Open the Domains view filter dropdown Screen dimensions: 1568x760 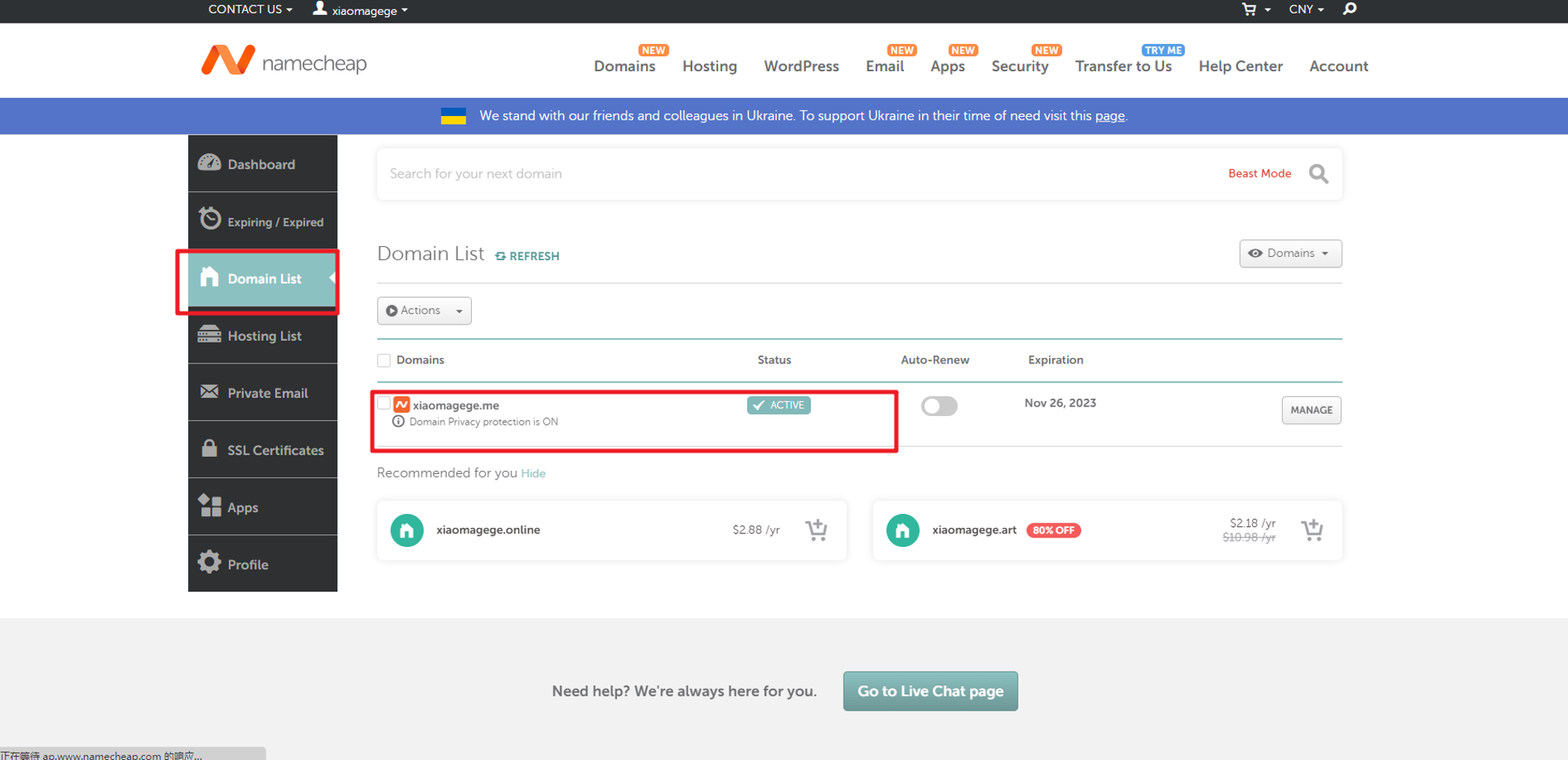tap(1290, 254)
